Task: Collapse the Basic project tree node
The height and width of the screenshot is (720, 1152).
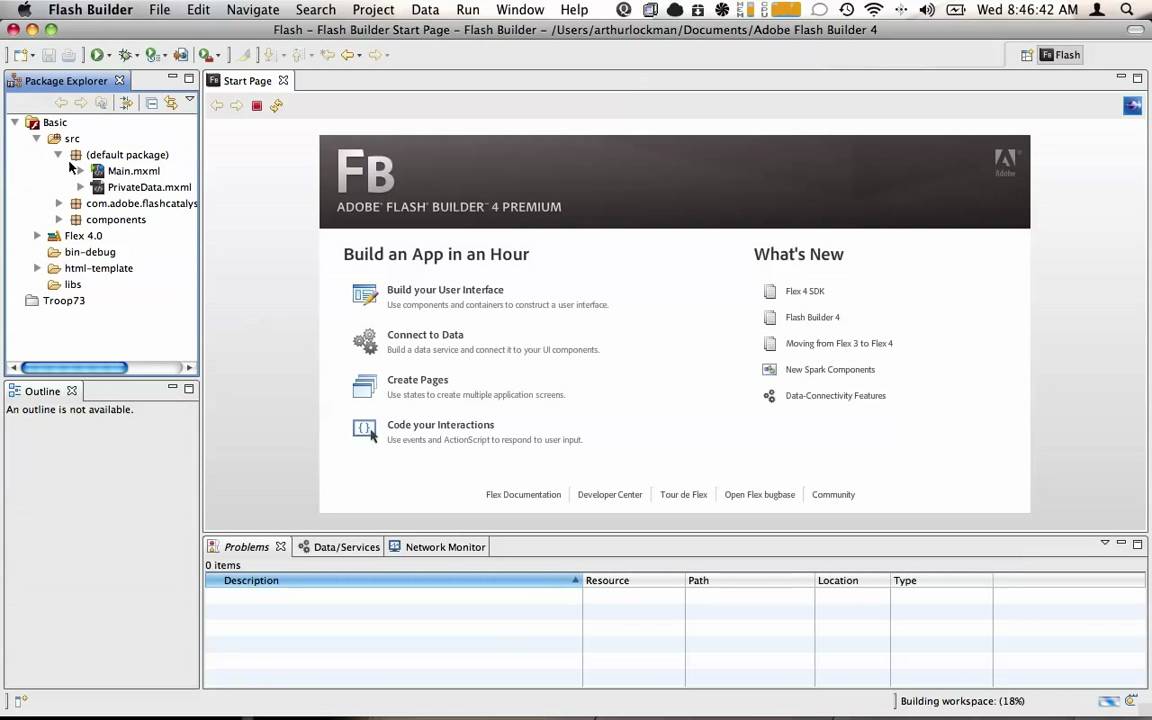Action: [x=15, y=122]
